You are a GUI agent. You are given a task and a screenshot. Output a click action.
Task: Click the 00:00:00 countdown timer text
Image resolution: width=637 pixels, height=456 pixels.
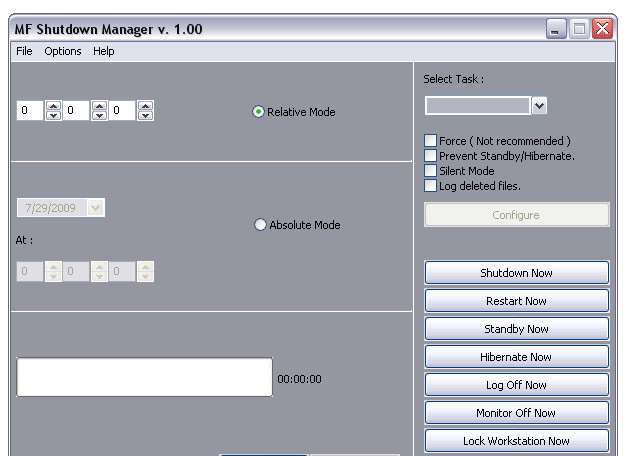pyautogui.click(x=299, y=379)
